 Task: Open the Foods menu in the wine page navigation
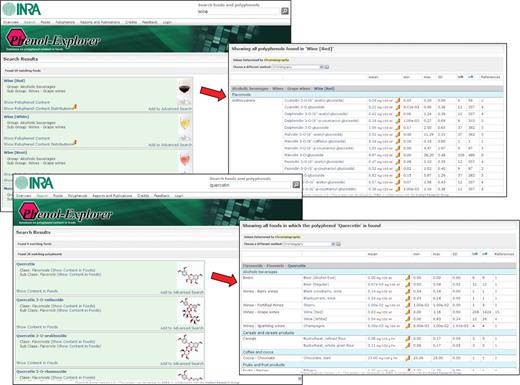pyautogui.click(x=45, y=22)
